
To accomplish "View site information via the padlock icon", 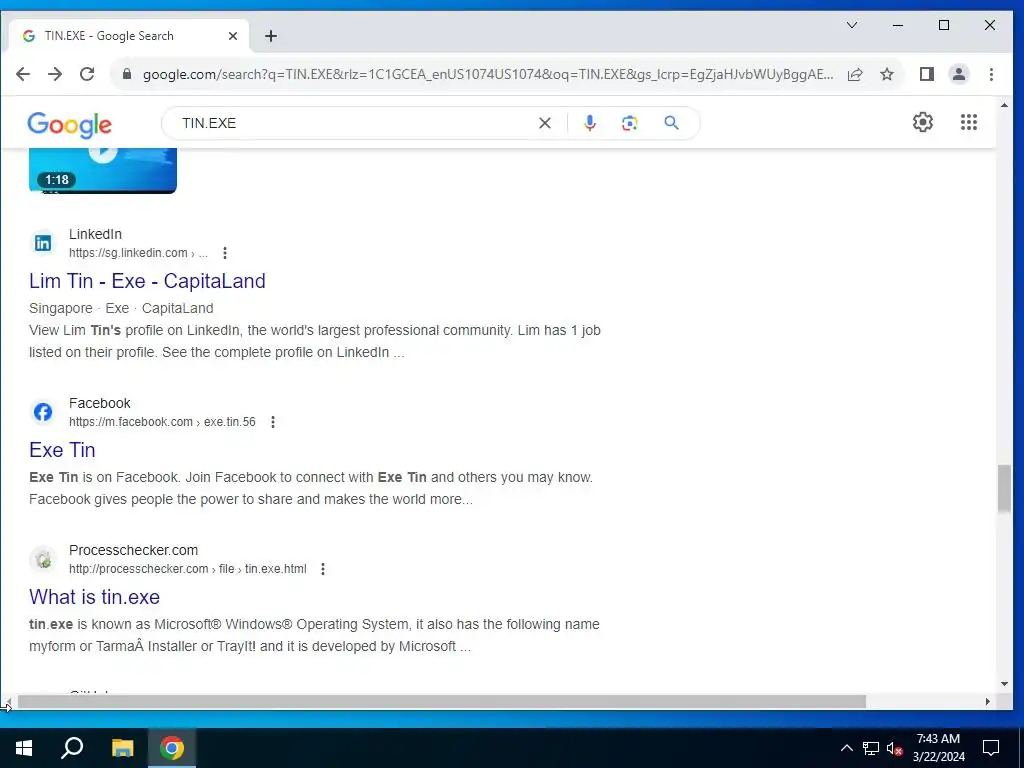I will (x=127, y=74).
